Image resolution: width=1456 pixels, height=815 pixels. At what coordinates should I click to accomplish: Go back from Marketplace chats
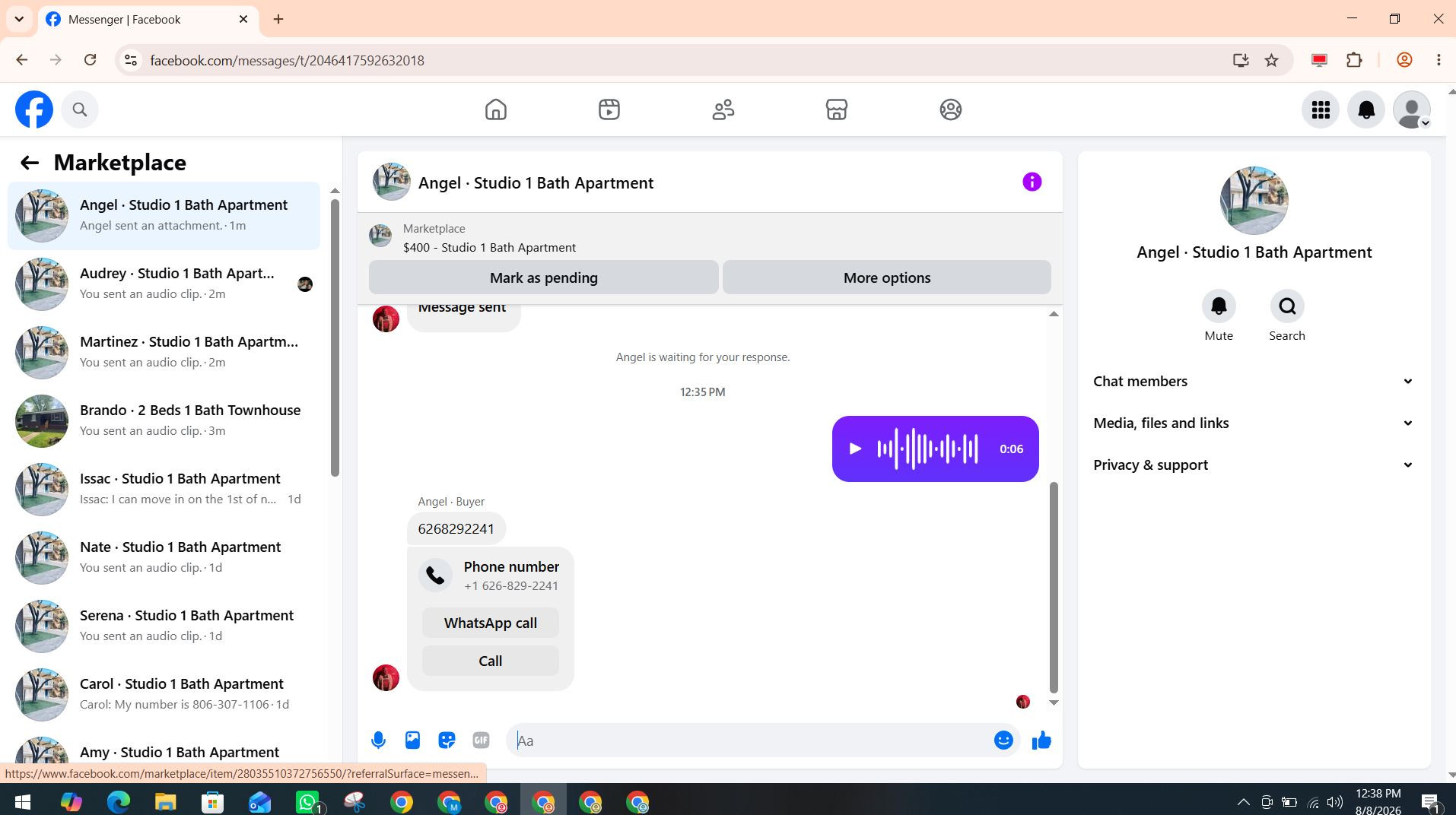point(30,163)
